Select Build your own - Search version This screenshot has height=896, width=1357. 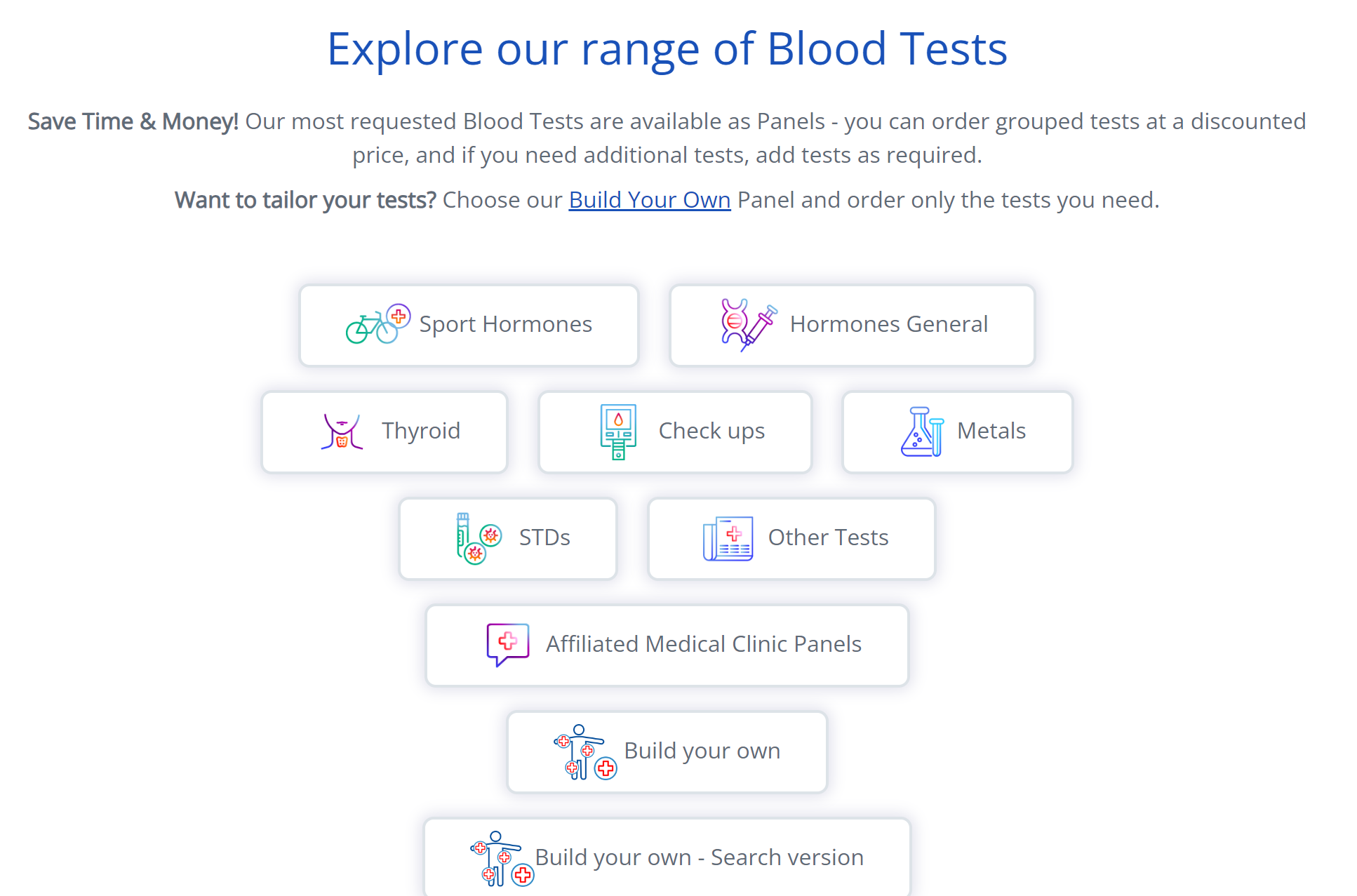coord(667,857)
